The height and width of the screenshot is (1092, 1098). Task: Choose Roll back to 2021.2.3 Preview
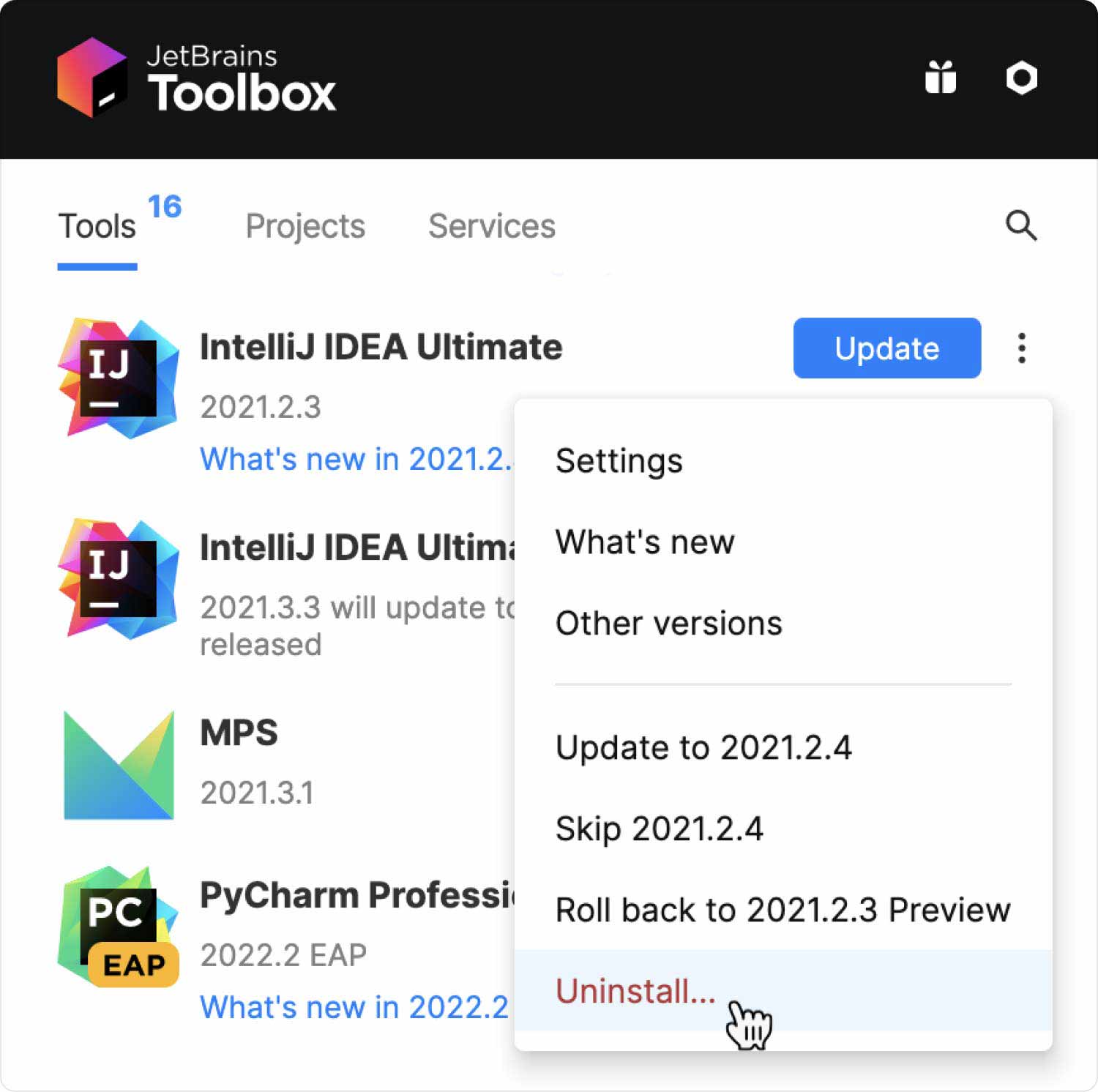(783, 910)
